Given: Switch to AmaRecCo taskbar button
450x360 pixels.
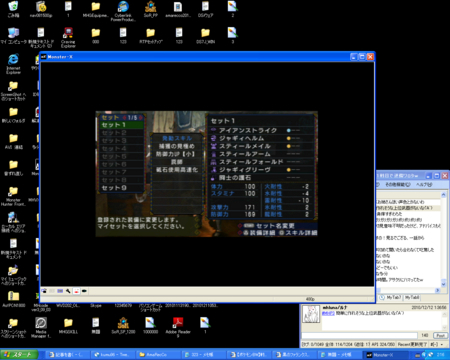Looking at the screenshot, I should [157, 355].
